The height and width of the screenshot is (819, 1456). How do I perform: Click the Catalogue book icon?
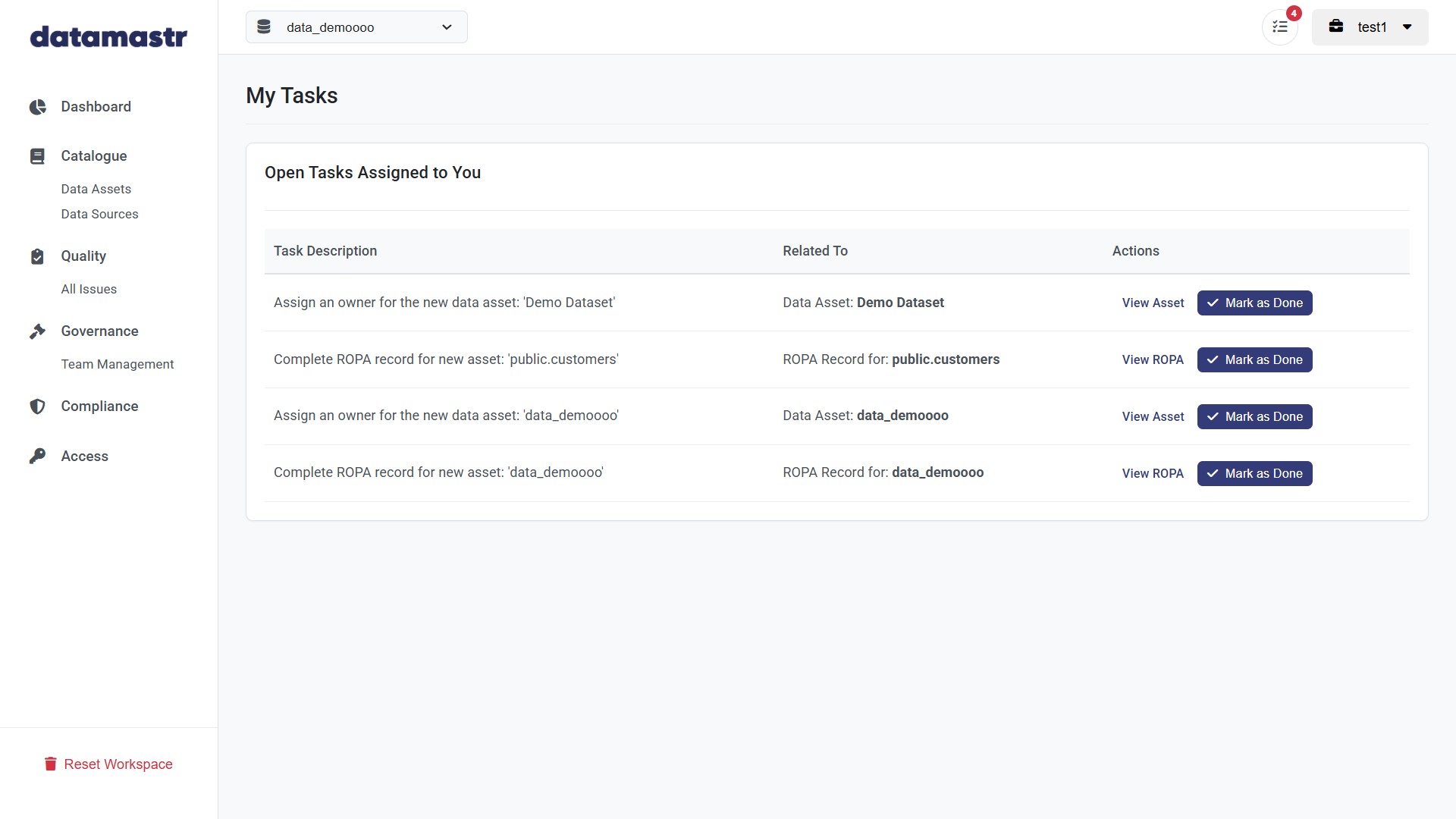point(37,156)
